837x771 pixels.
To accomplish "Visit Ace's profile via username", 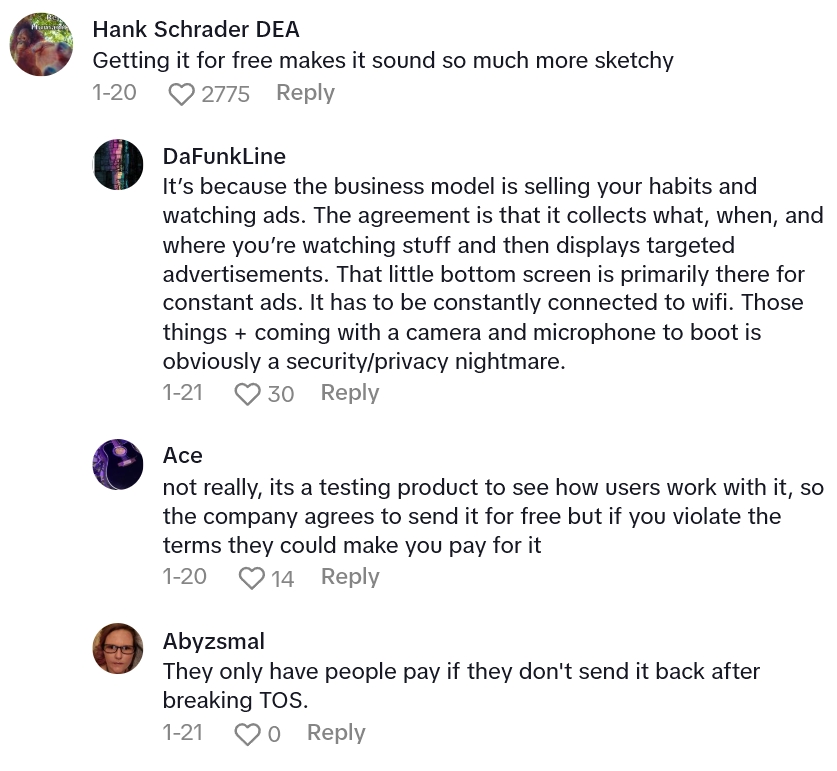I will pos(182,456).
